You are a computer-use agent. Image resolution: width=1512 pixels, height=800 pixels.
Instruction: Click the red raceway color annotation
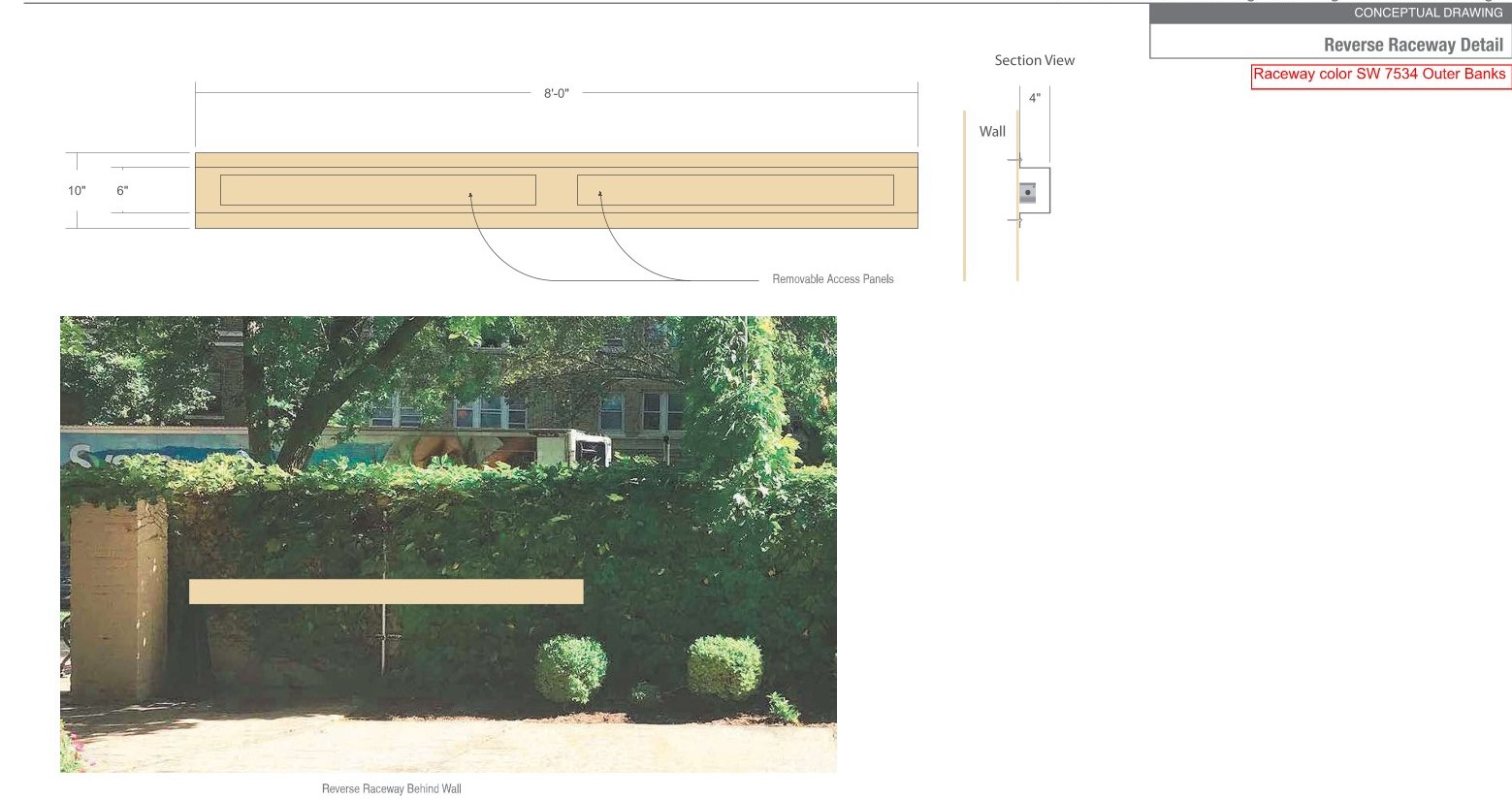[1379, 75]
